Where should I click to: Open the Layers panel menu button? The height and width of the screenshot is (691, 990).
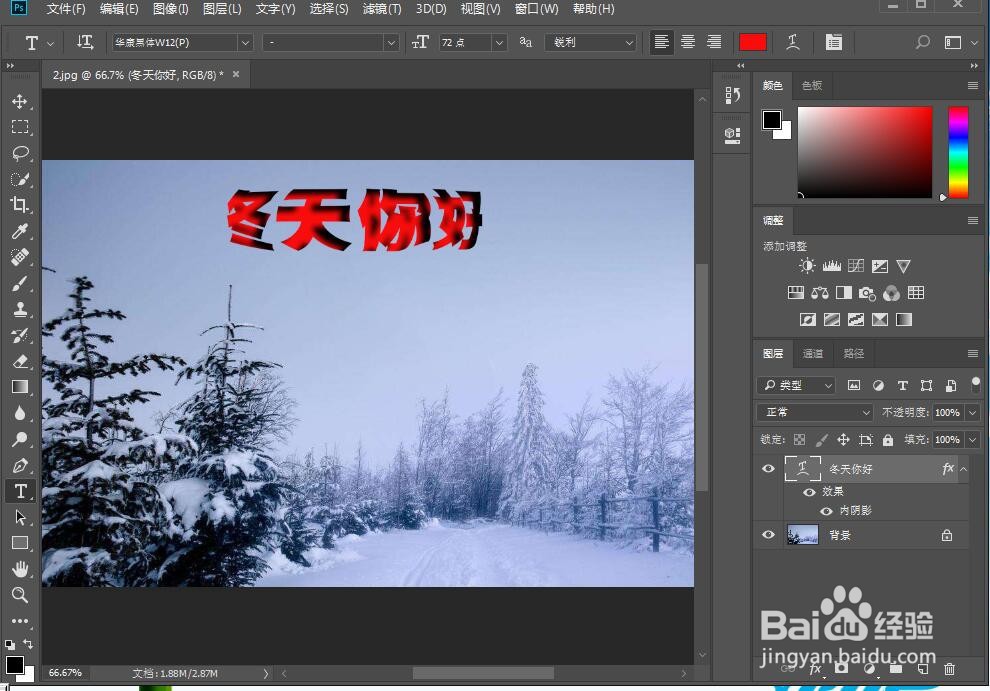coord(971,353)
